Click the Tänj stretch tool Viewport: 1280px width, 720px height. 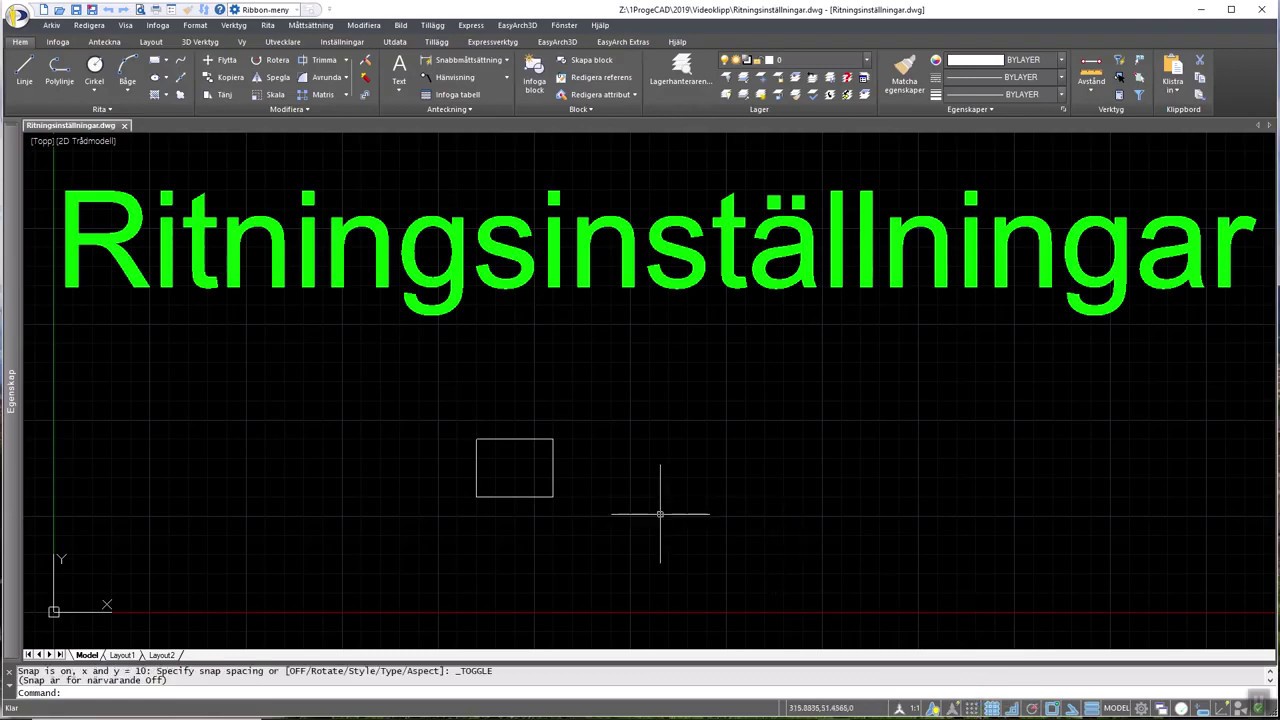click(x=218, y=95)
